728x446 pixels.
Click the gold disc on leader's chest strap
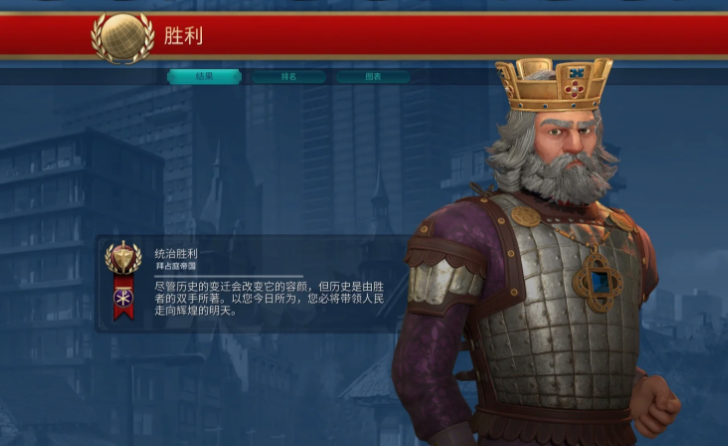pyautogui.click(x=526, y=216)
